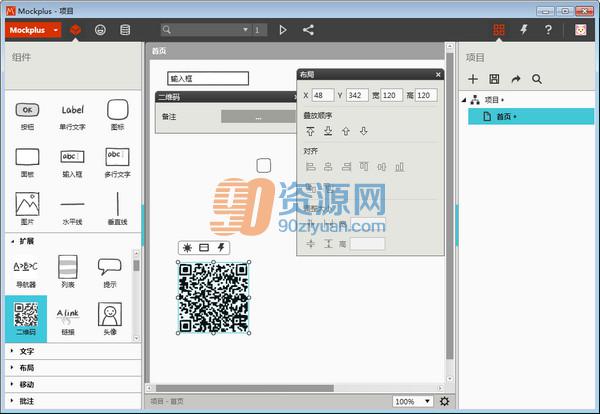This screenshot has width=600, height=414.
Task: Select the breadcrumb navigator component
Action: (x=26, y=272)
